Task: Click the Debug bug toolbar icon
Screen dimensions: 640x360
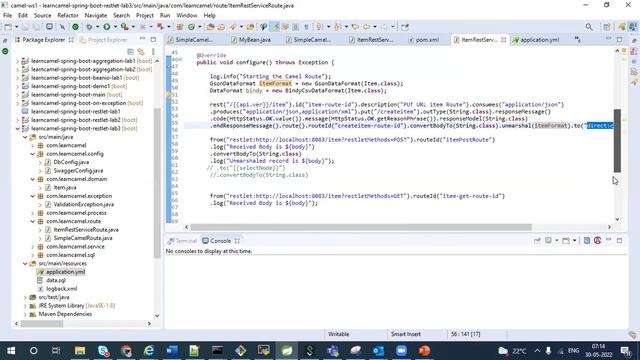Action: click(89, 27)
